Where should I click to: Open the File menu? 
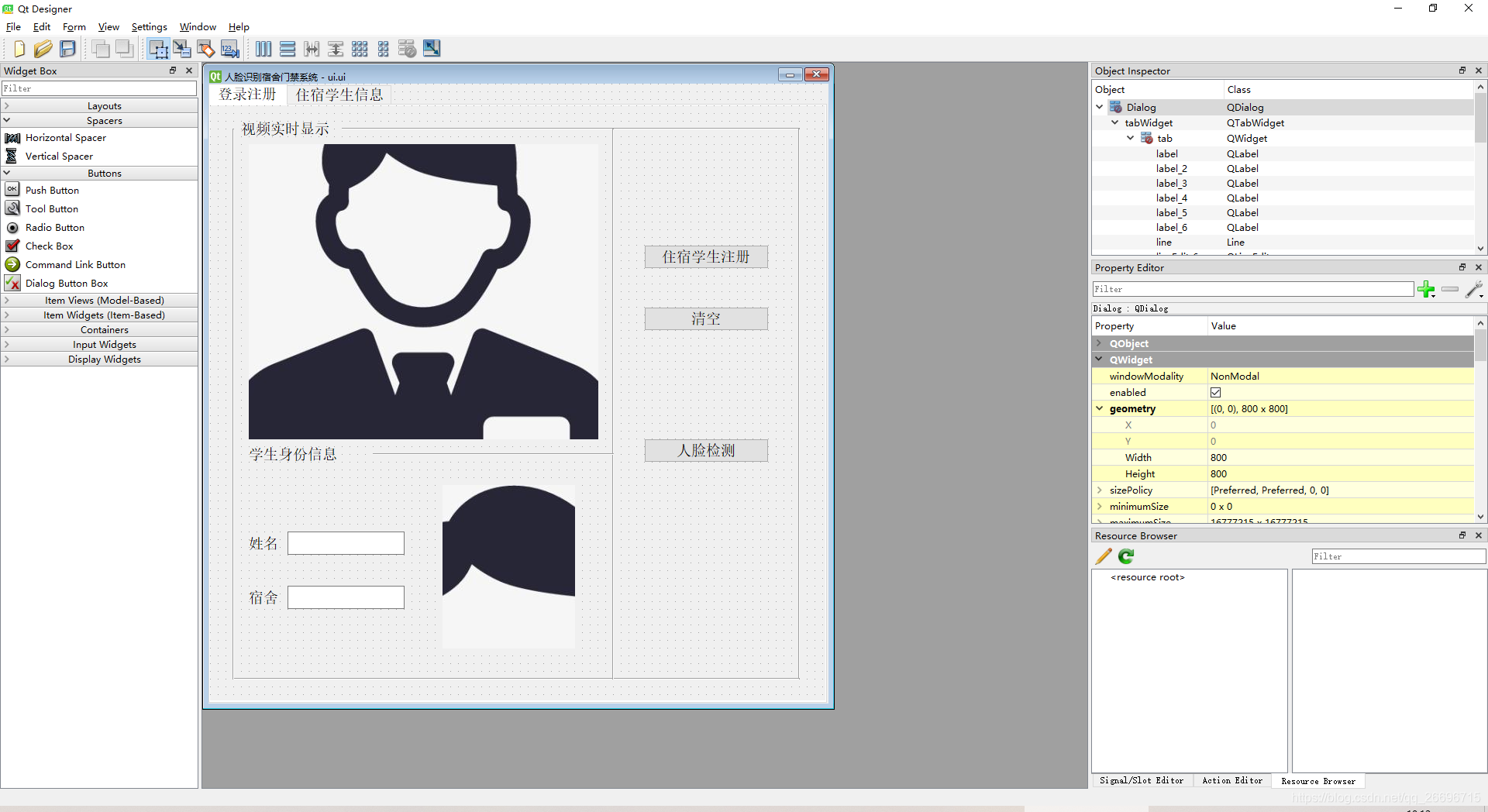[x=13, y=26]
